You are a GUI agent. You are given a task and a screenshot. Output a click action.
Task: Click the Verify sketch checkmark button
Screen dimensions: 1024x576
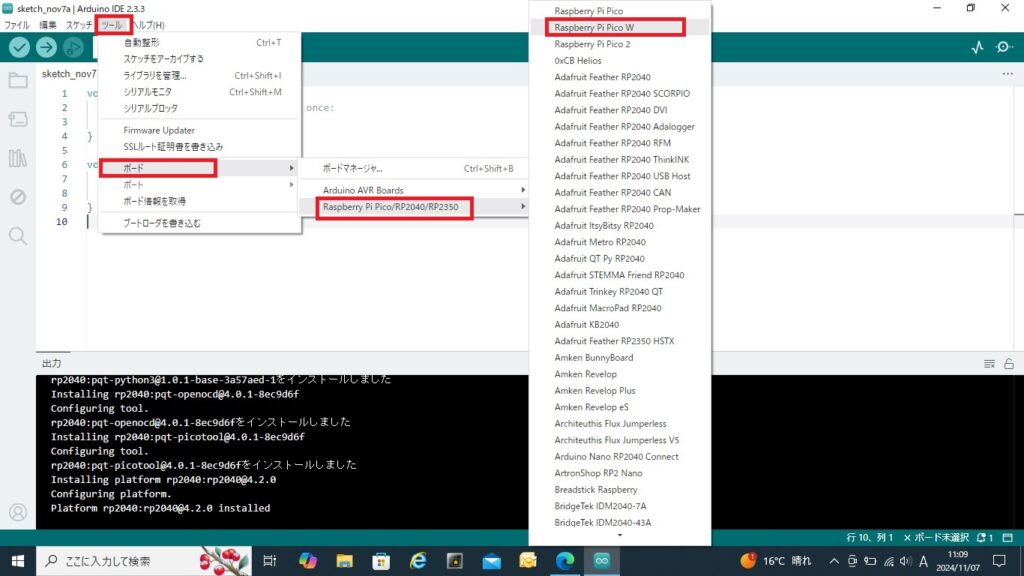(20, 47)
